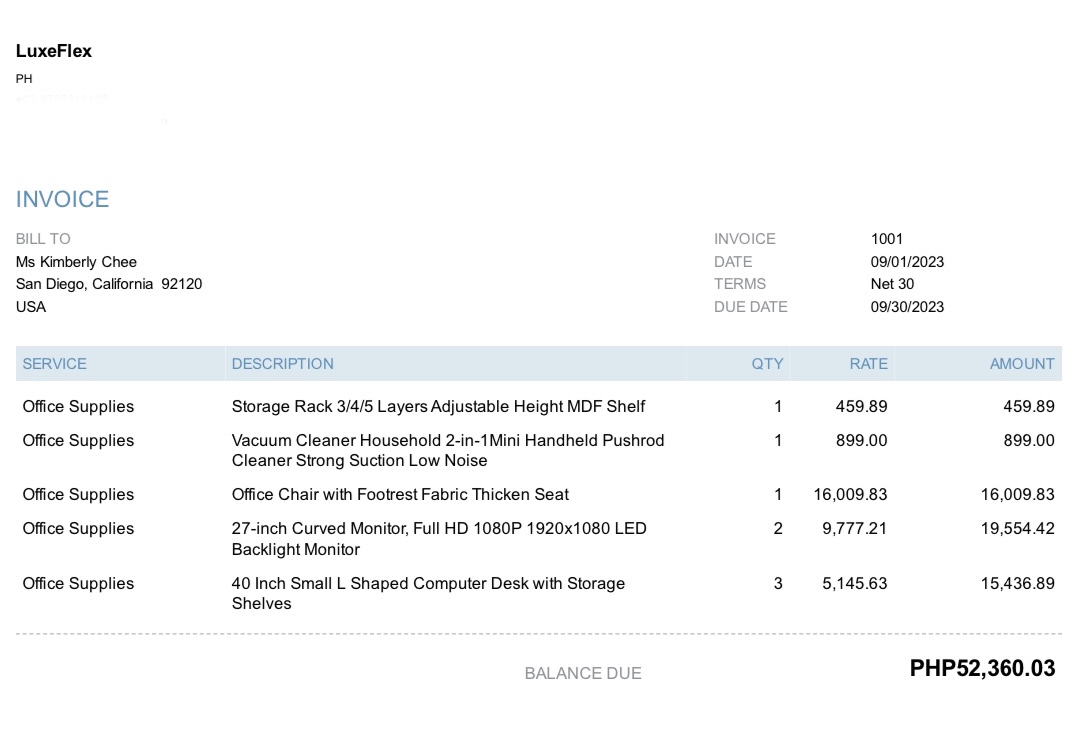Click the QTY column header

(x=767, y=364)
